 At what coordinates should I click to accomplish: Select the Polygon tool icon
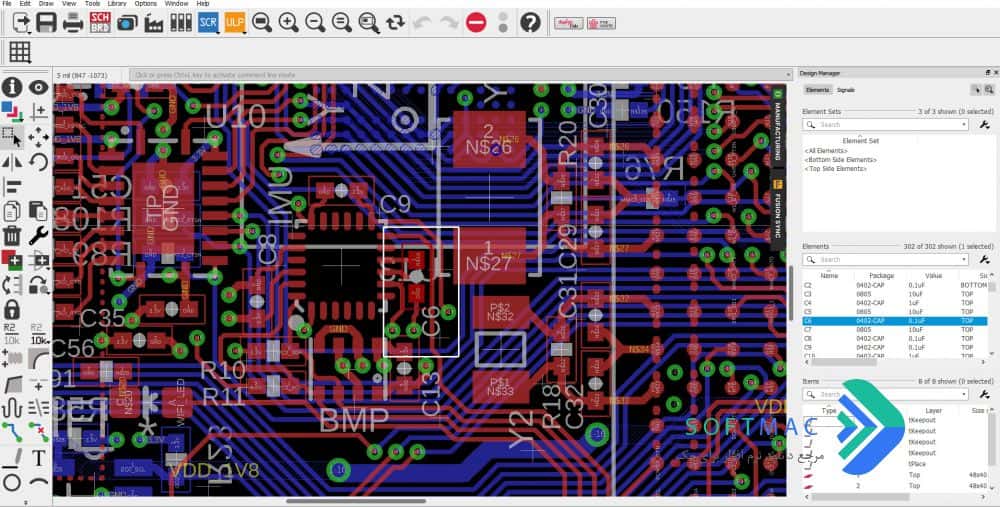(x=11, y=384)
